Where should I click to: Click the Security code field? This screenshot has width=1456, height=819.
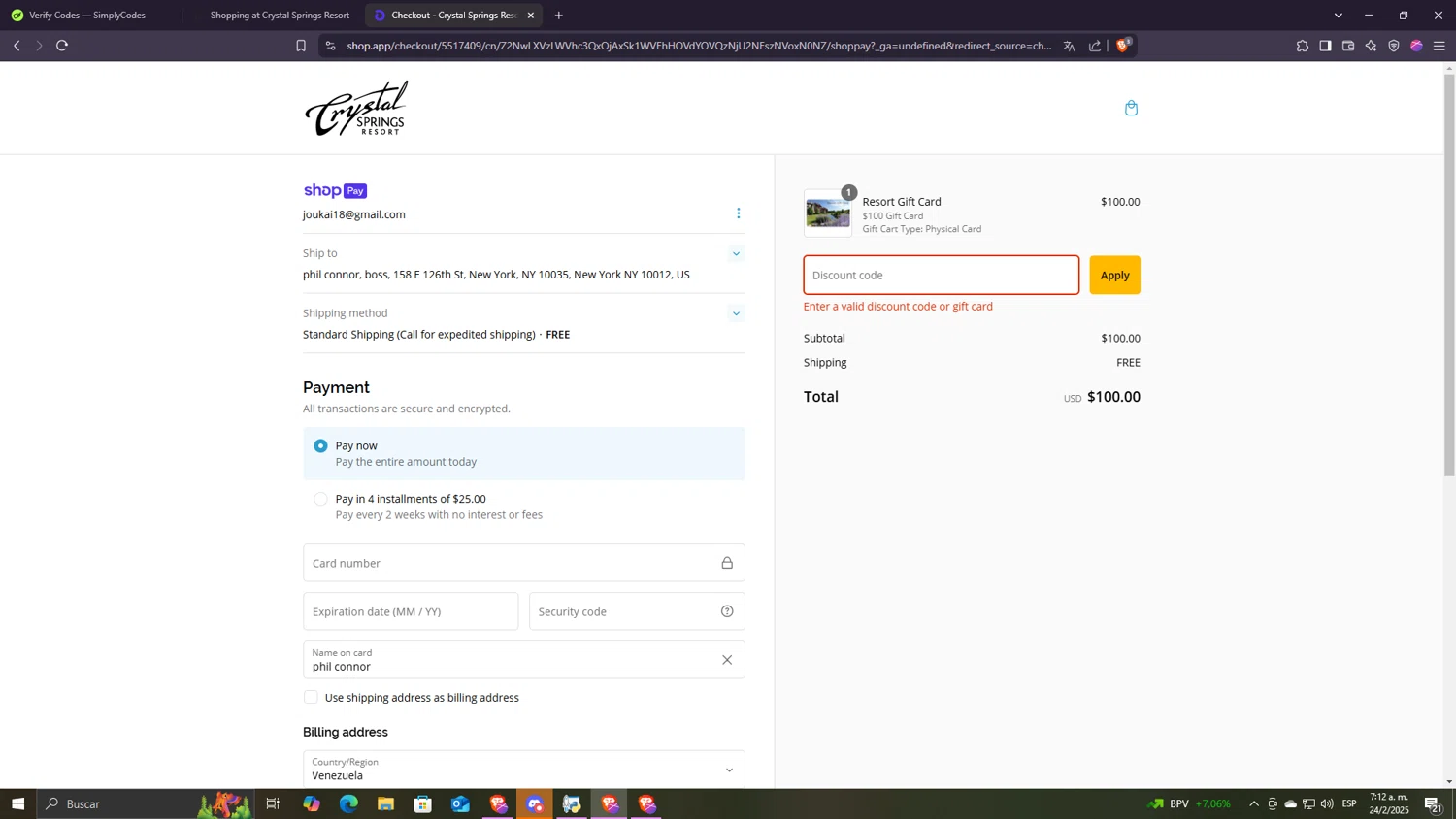click(x=637, y=611)
